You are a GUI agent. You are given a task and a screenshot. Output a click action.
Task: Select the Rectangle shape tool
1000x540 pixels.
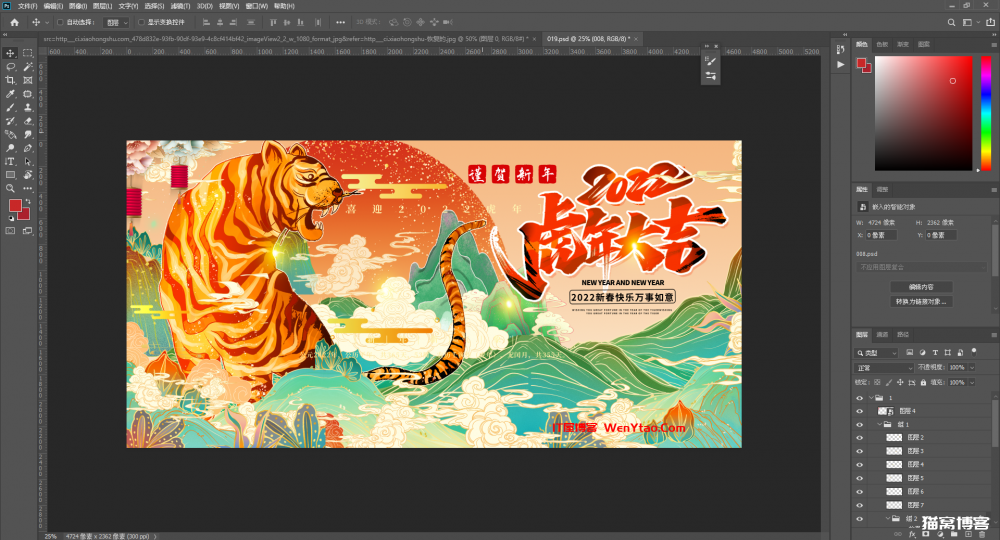tap(10, 175)
